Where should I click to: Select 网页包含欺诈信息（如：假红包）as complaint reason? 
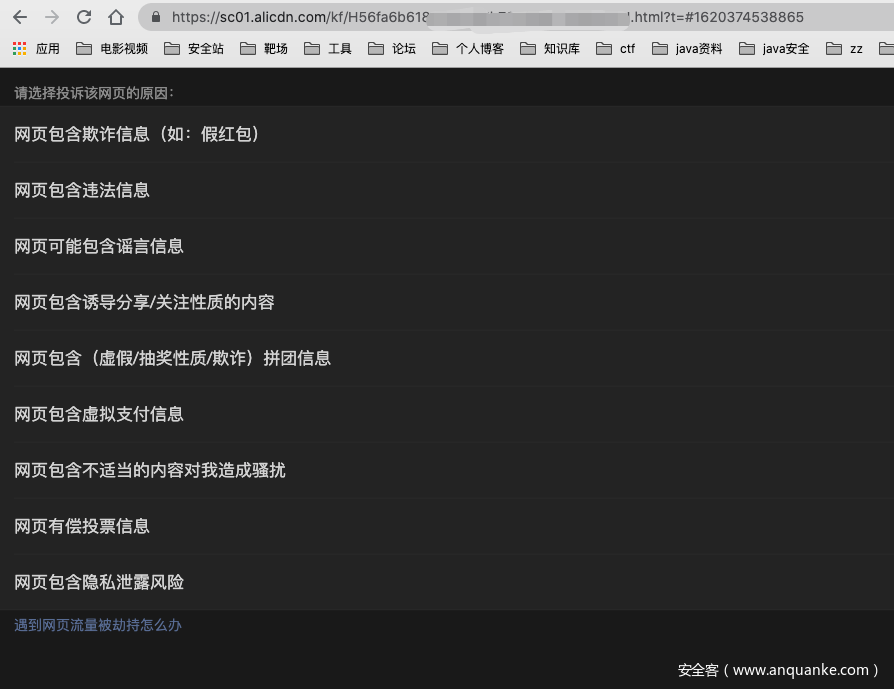(x=135, y=134)
